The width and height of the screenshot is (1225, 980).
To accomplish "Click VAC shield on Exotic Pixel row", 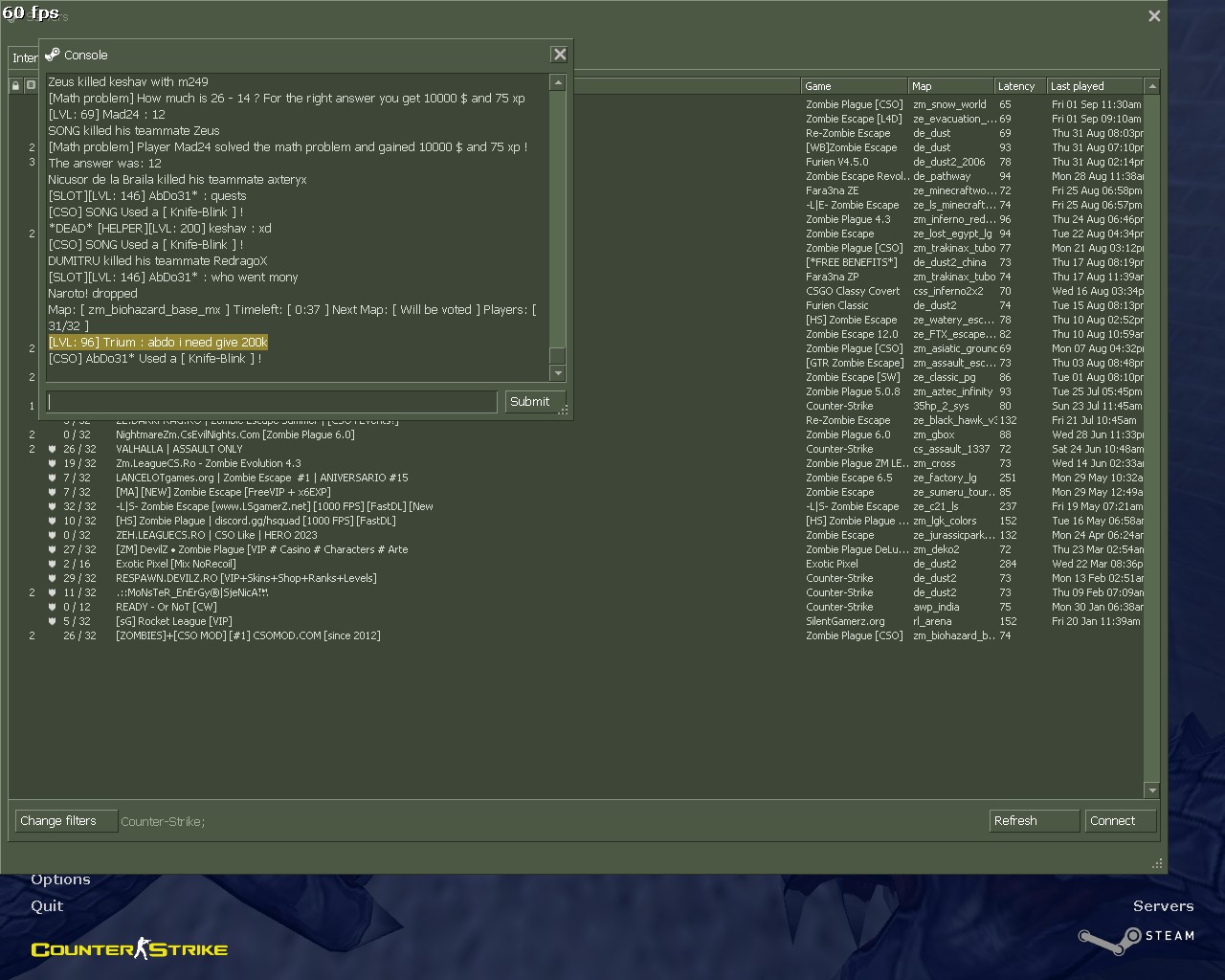I will (x=52, y=564).
